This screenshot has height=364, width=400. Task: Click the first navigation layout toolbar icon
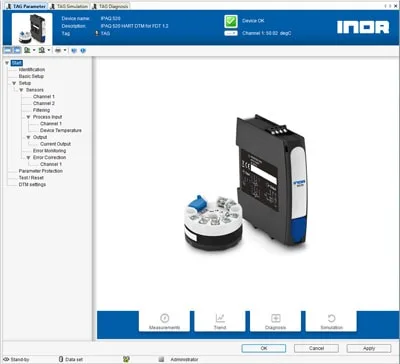coord(8,50)
